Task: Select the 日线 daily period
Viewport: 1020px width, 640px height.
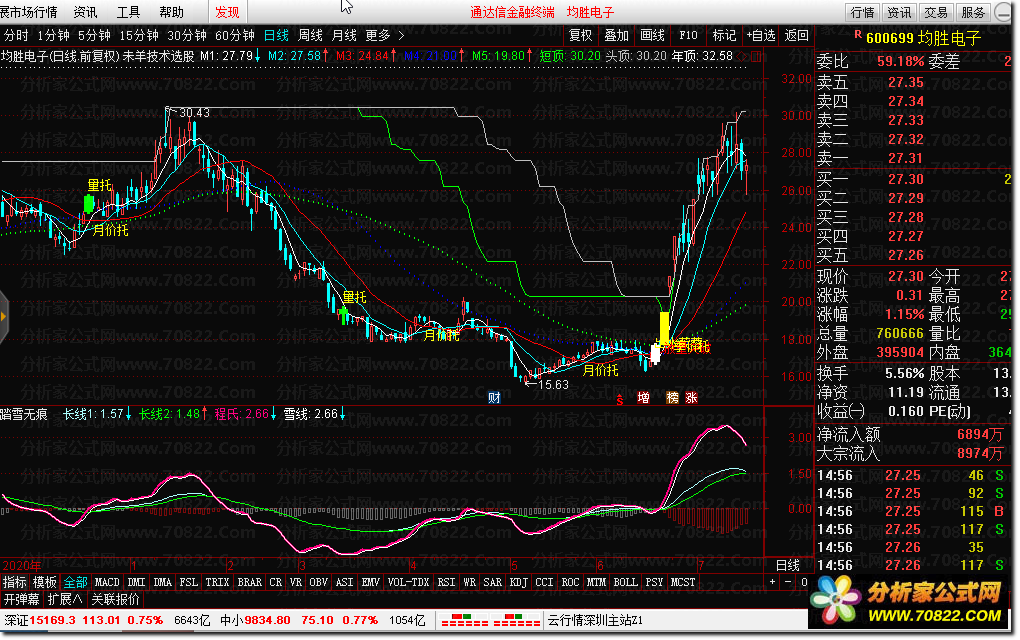Action: [276, 35]
